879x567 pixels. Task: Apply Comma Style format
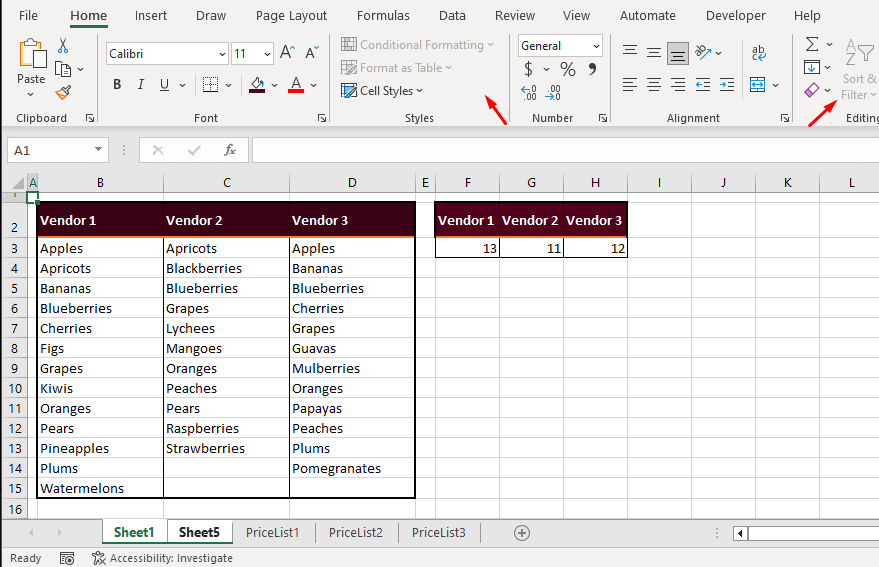(593, 70)
